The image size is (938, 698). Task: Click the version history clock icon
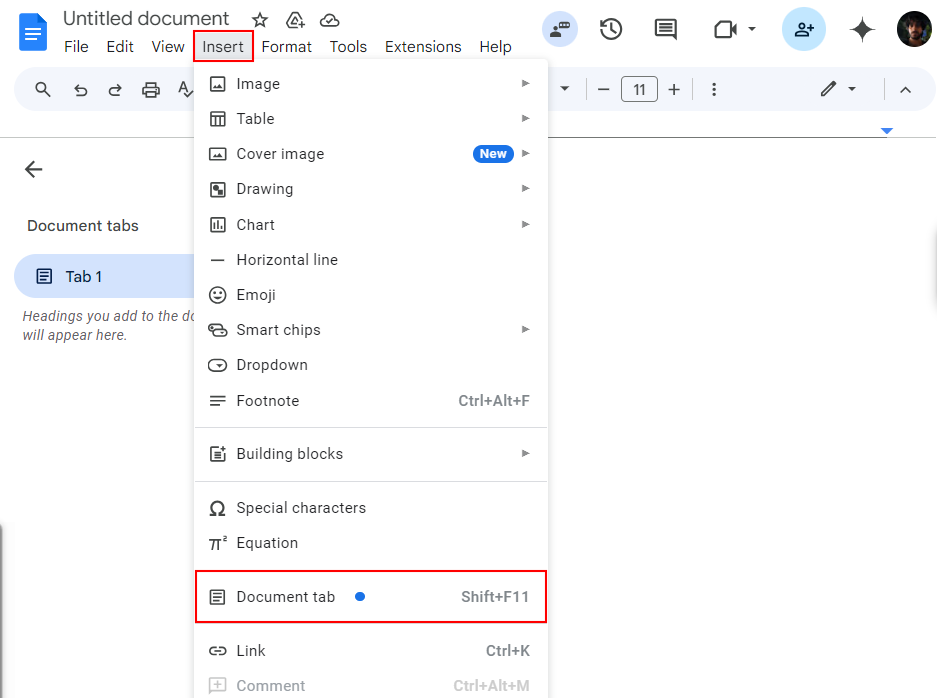pyautogui.click(x=611, y=30)
